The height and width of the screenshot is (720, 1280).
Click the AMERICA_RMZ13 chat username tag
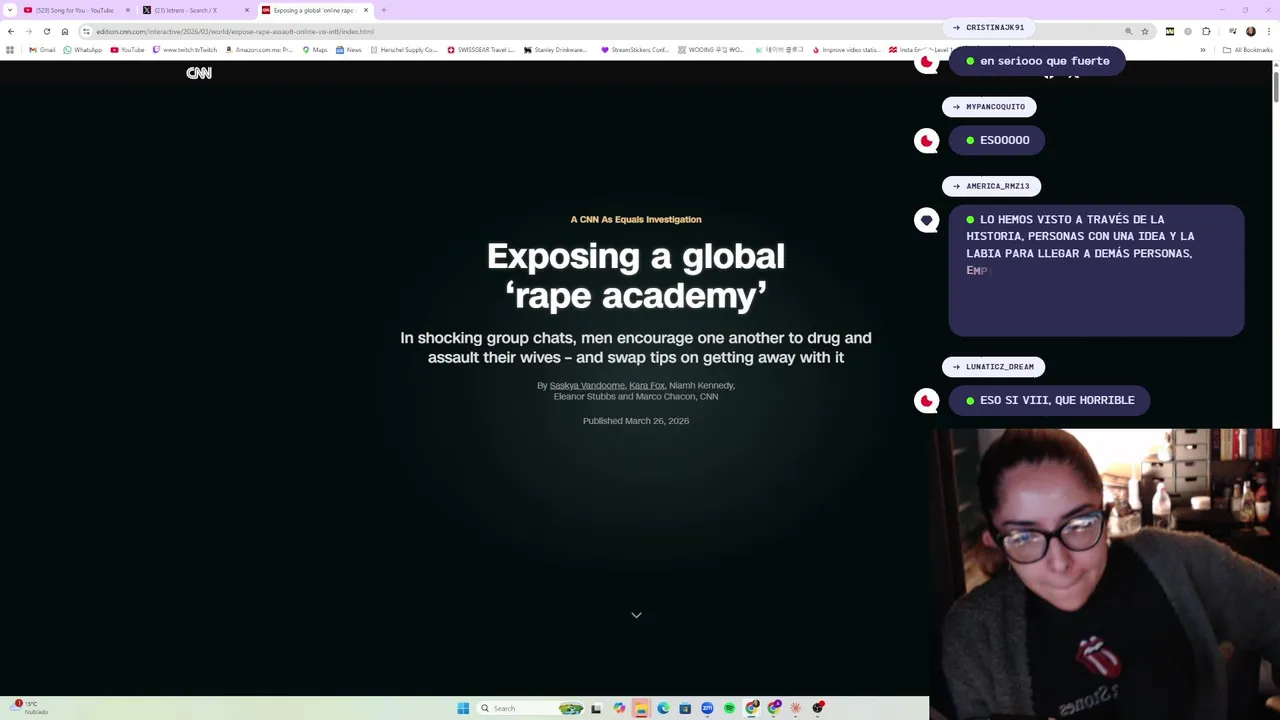point(991,186)
